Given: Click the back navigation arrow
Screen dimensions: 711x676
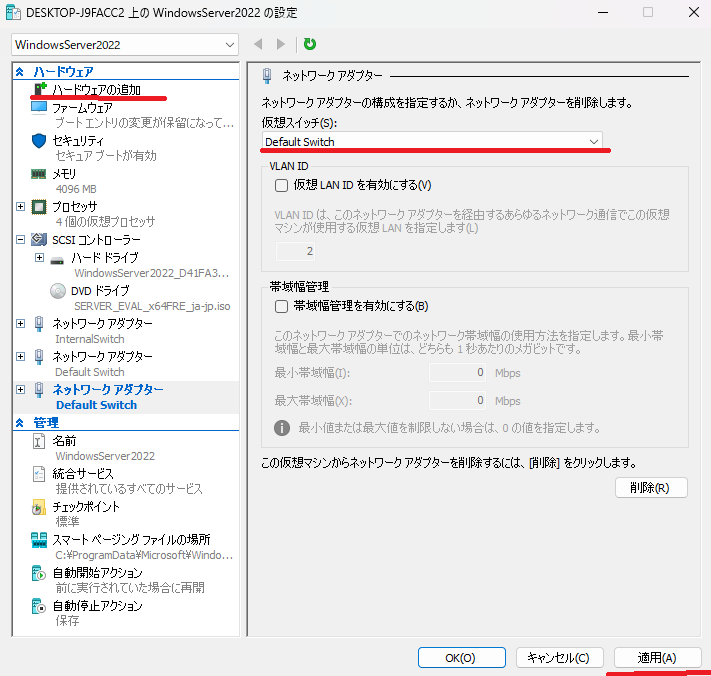Looking at the screenshot, I should (258, 44).
